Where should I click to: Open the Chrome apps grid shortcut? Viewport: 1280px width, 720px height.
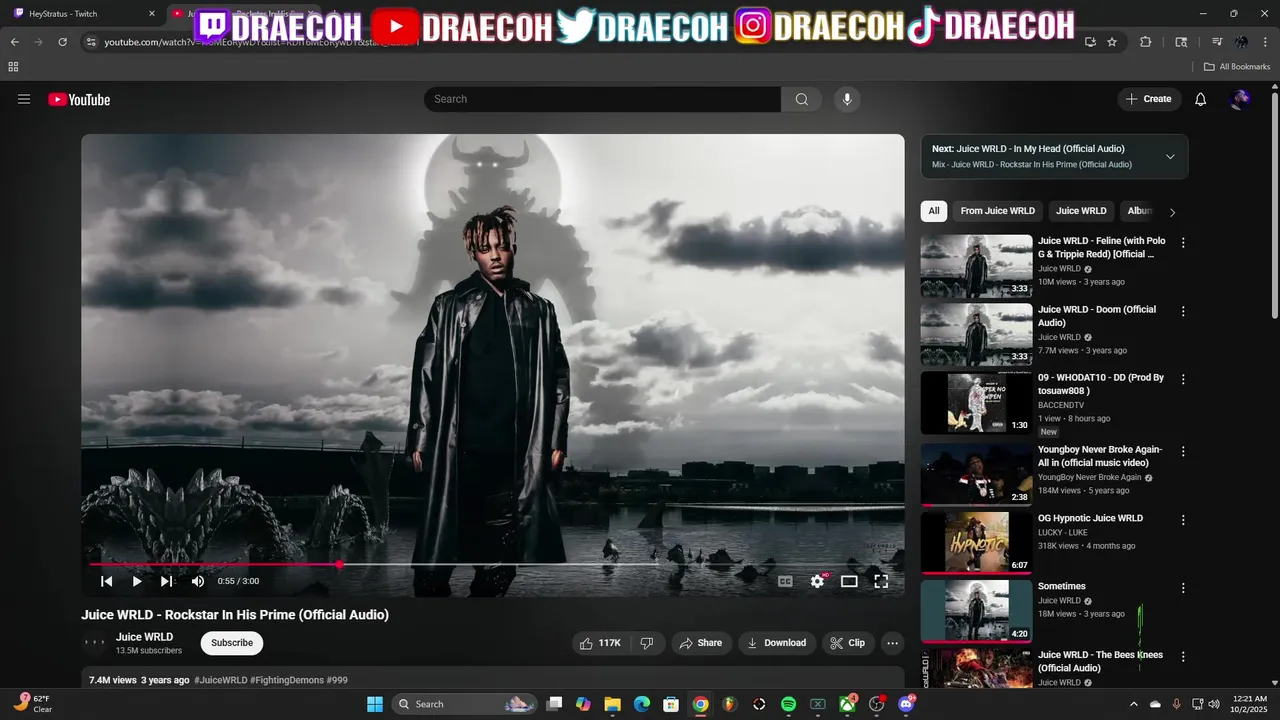tap(13, 67)
